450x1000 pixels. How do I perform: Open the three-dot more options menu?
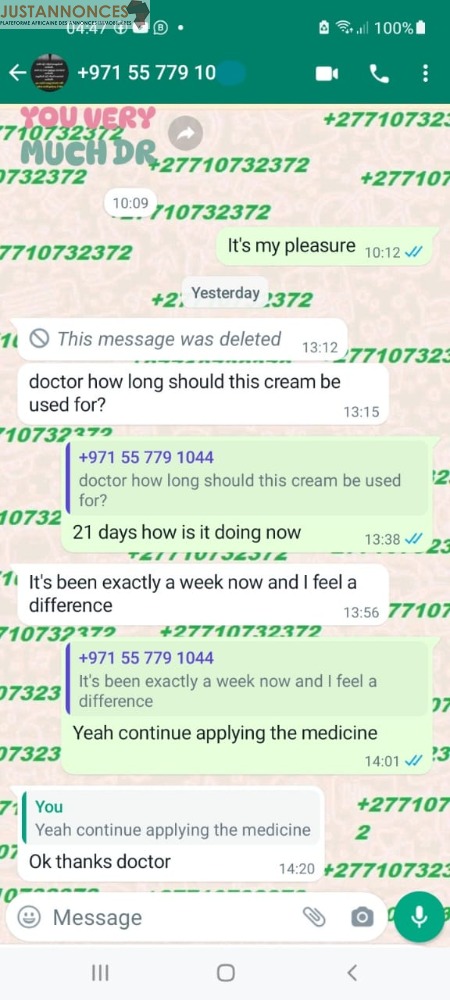pyautogui.click(x=425, y=74)
